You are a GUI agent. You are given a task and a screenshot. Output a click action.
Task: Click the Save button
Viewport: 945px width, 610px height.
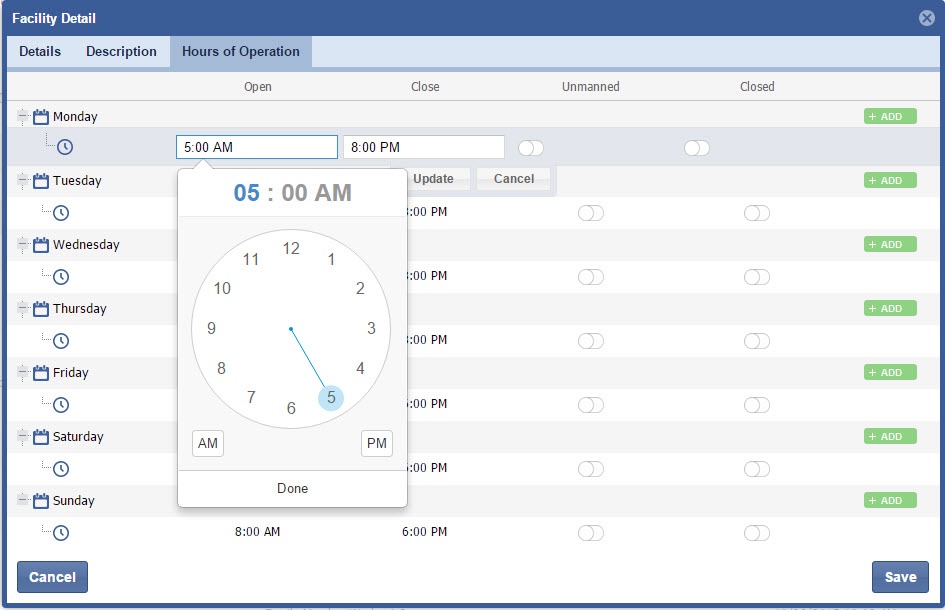[900, 577]
